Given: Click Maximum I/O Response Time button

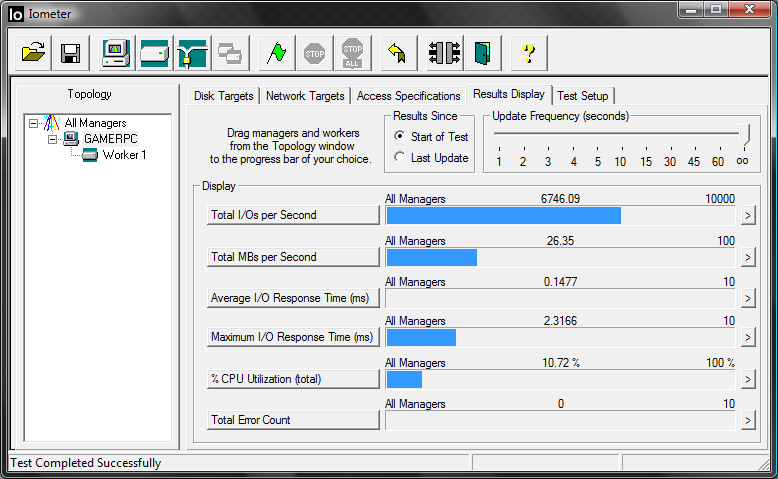Looking at the screenshot, I should (293, 337).
